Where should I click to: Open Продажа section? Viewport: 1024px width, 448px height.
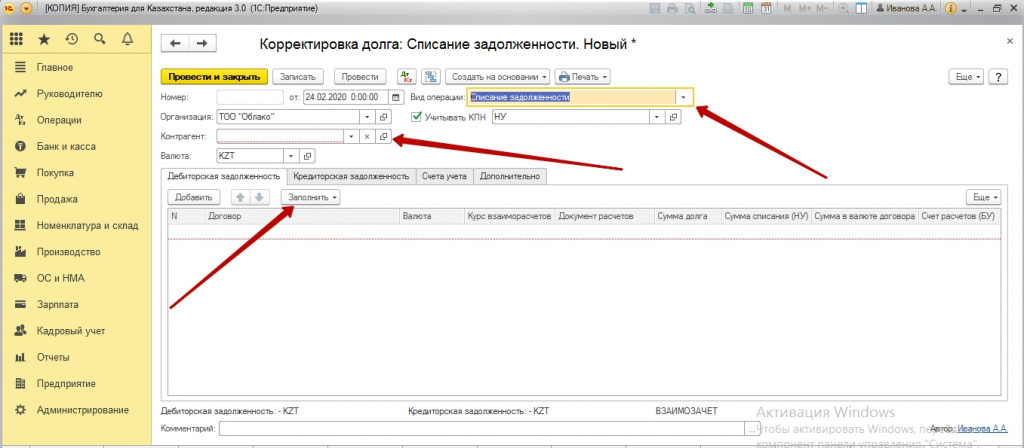(57, 199)
